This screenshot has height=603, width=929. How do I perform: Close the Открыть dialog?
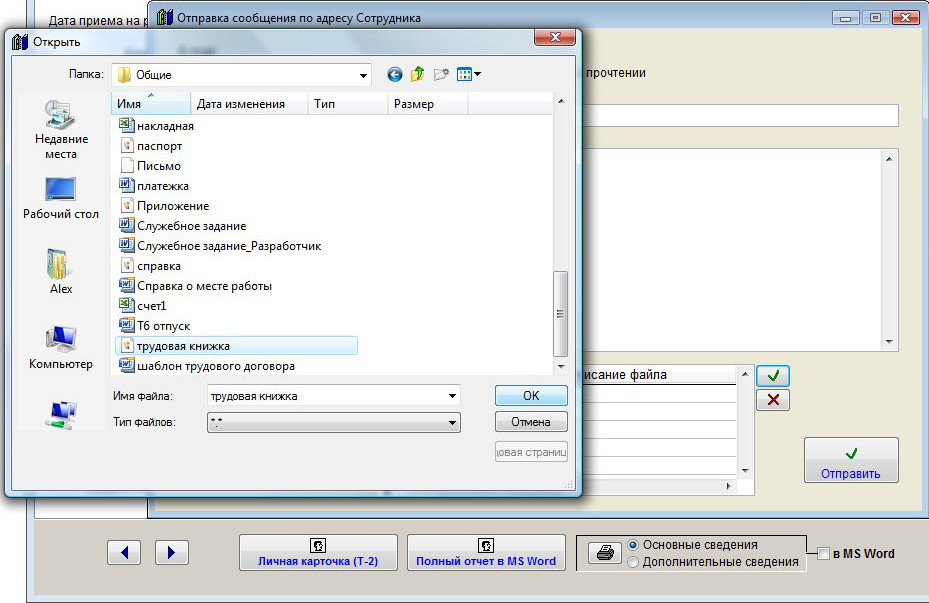555,37
